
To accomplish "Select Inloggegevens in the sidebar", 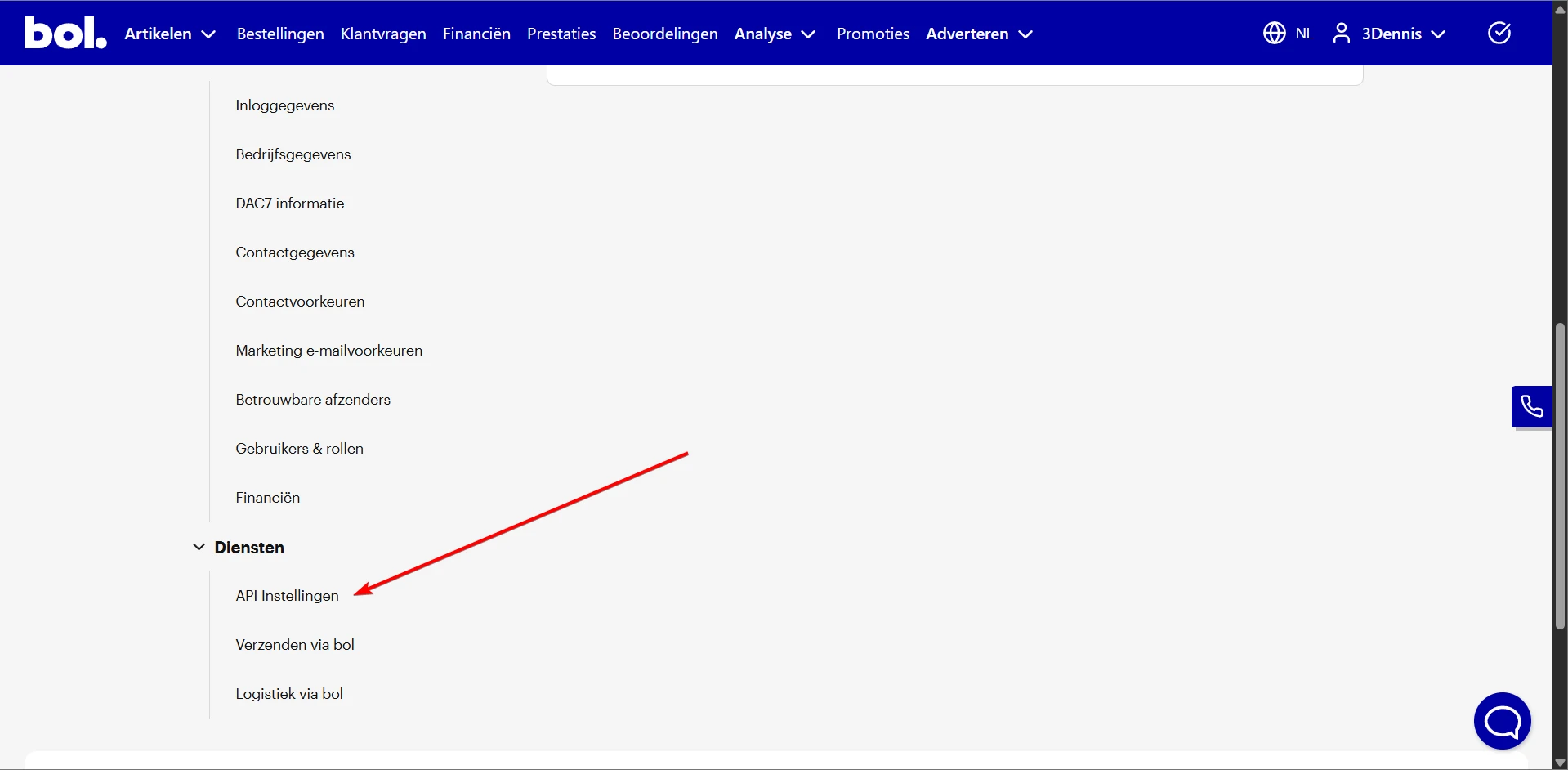I will [x=284, y=105].
